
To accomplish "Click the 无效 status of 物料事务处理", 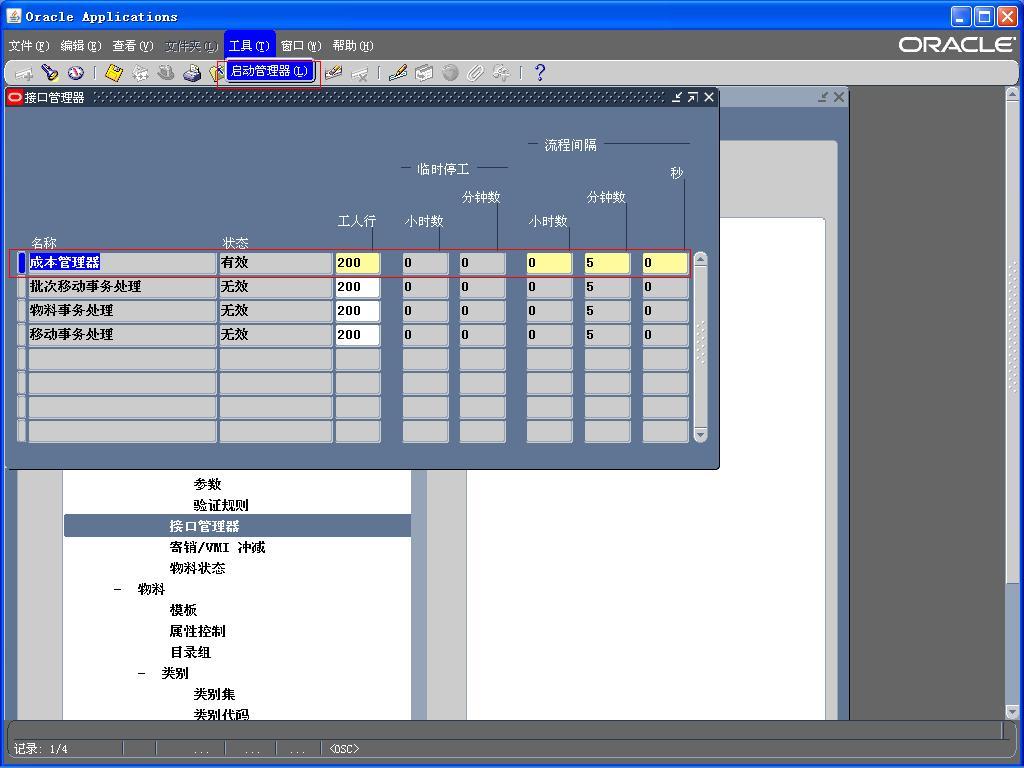I will [x=276, y=311].
